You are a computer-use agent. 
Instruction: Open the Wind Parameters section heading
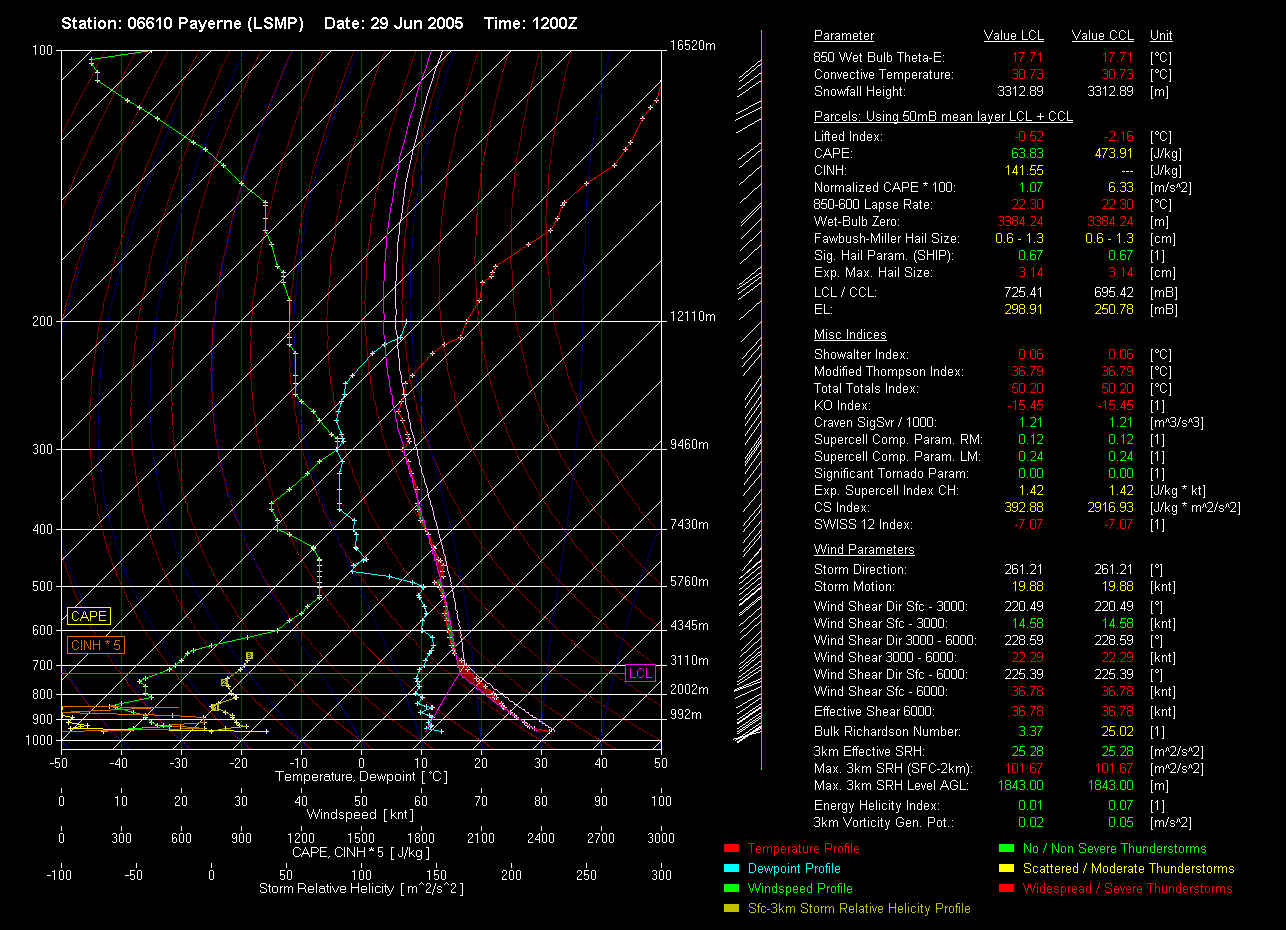[x=864, y=550]
